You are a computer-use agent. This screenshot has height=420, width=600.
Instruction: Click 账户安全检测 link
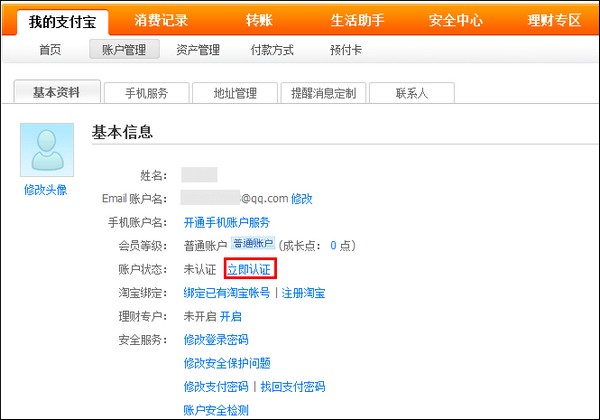[216, 410]
